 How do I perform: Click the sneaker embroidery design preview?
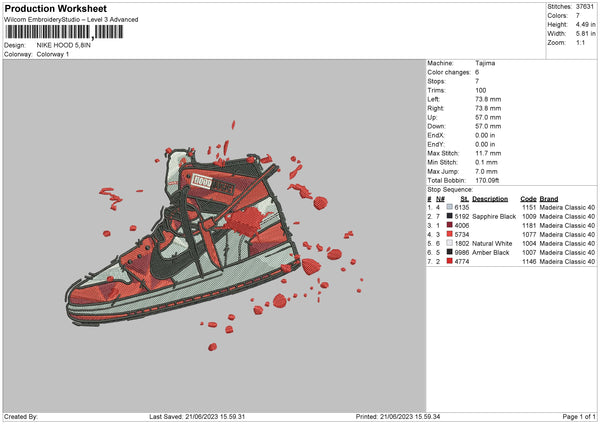[x=215, y=236]
